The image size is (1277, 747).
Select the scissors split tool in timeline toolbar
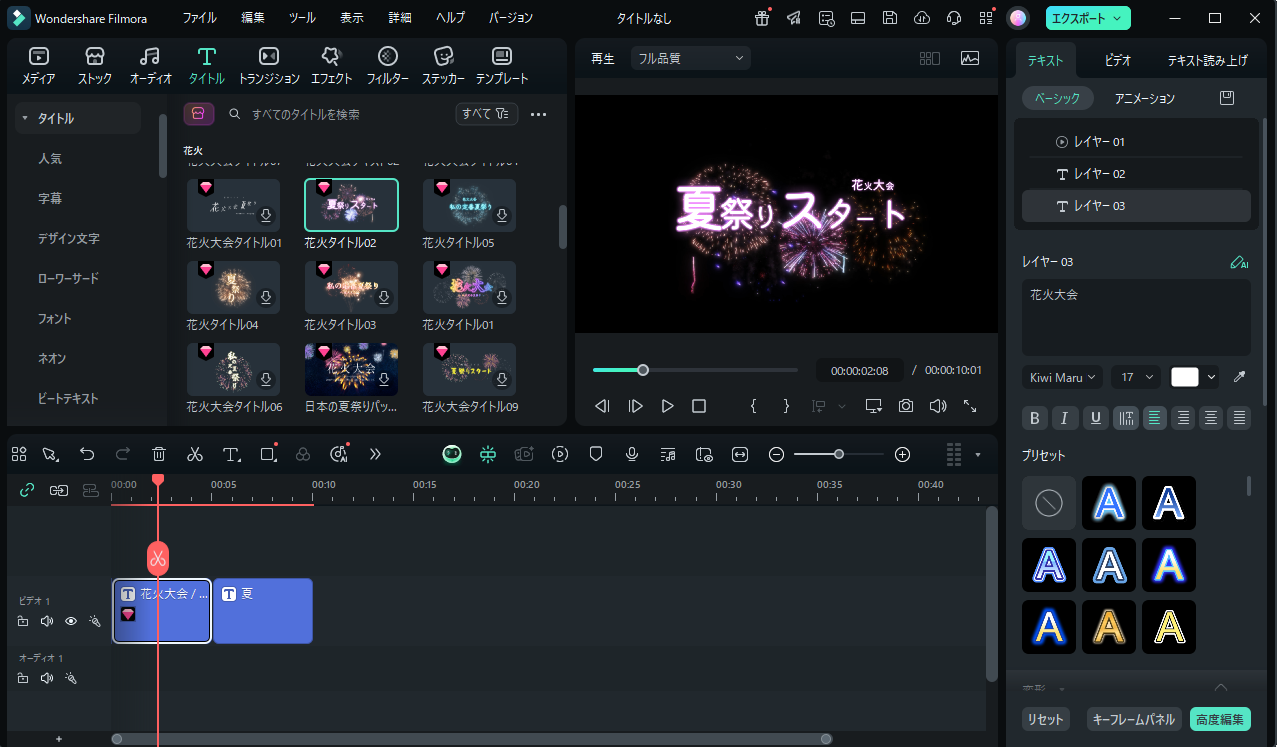coord(195,454)
